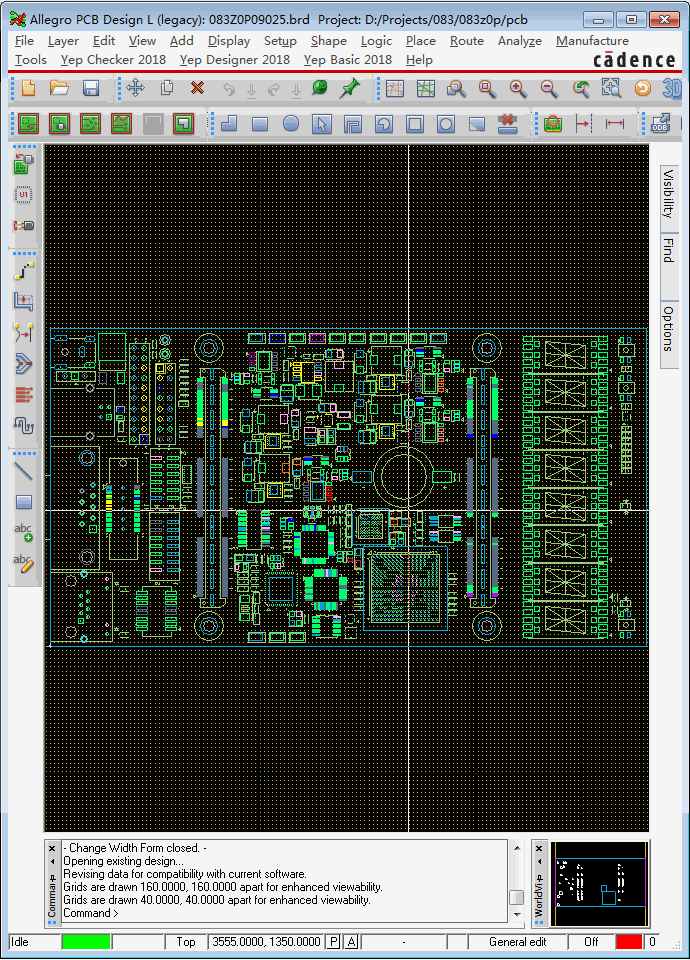Click the Place Manually component icon

[x=24, y=164]
